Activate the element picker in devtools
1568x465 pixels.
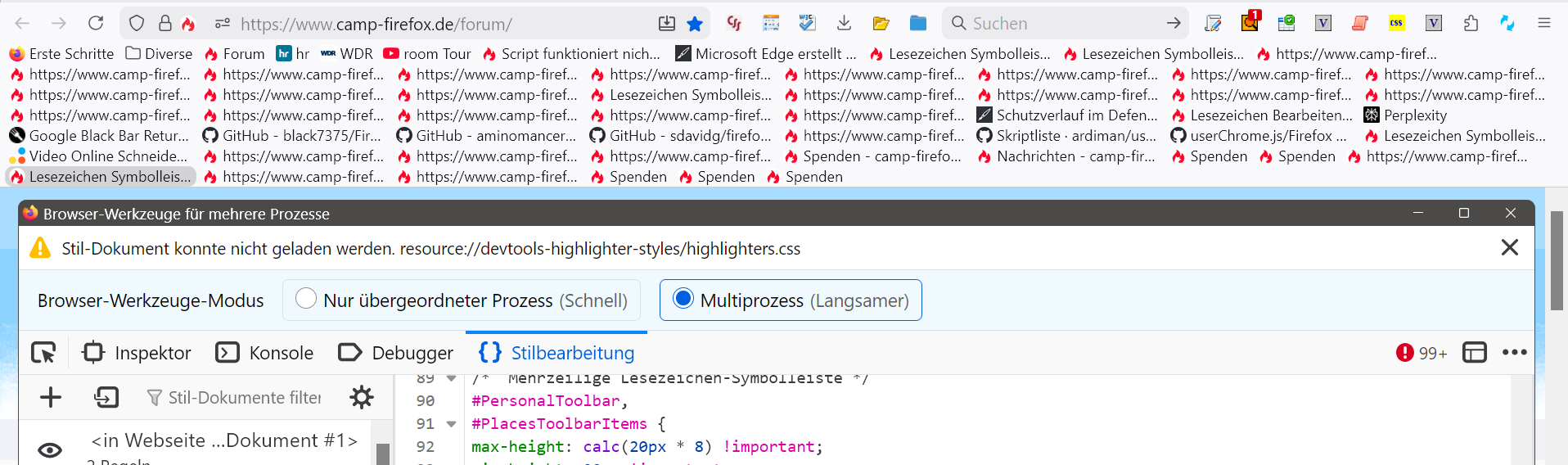pos(43,353)
